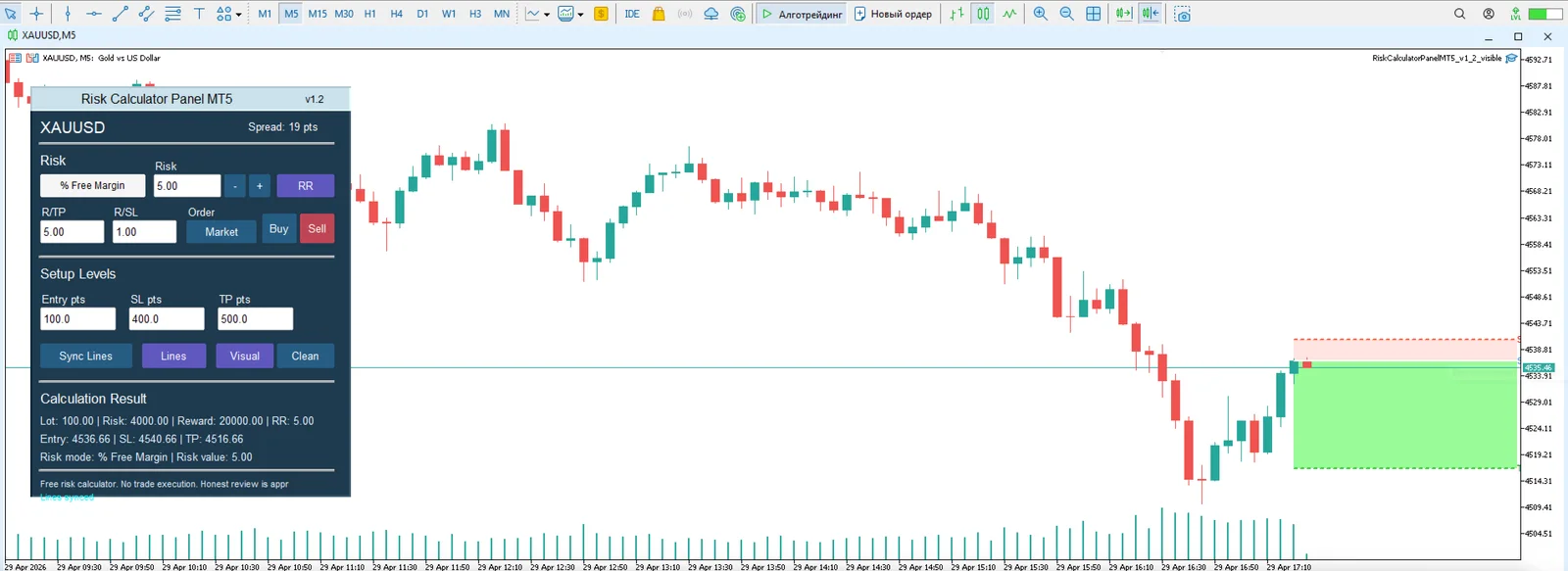Tile chart windows in grid
The height and width of the screenshot is (571, 1568).
1094,14
